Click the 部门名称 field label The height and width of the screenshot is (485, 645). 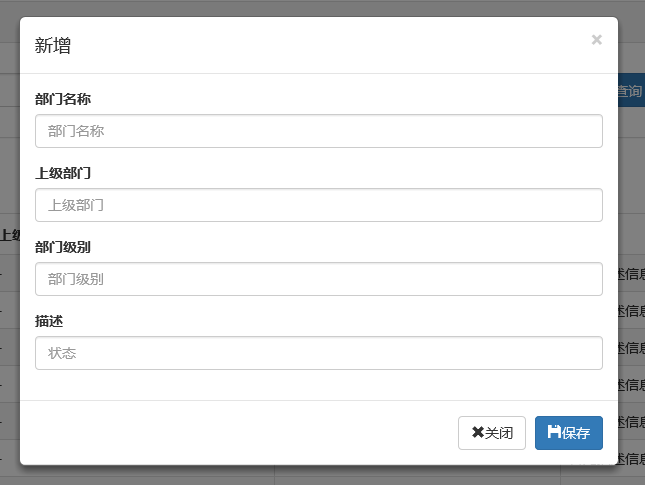pyautogui.click(x=64, y=99)
